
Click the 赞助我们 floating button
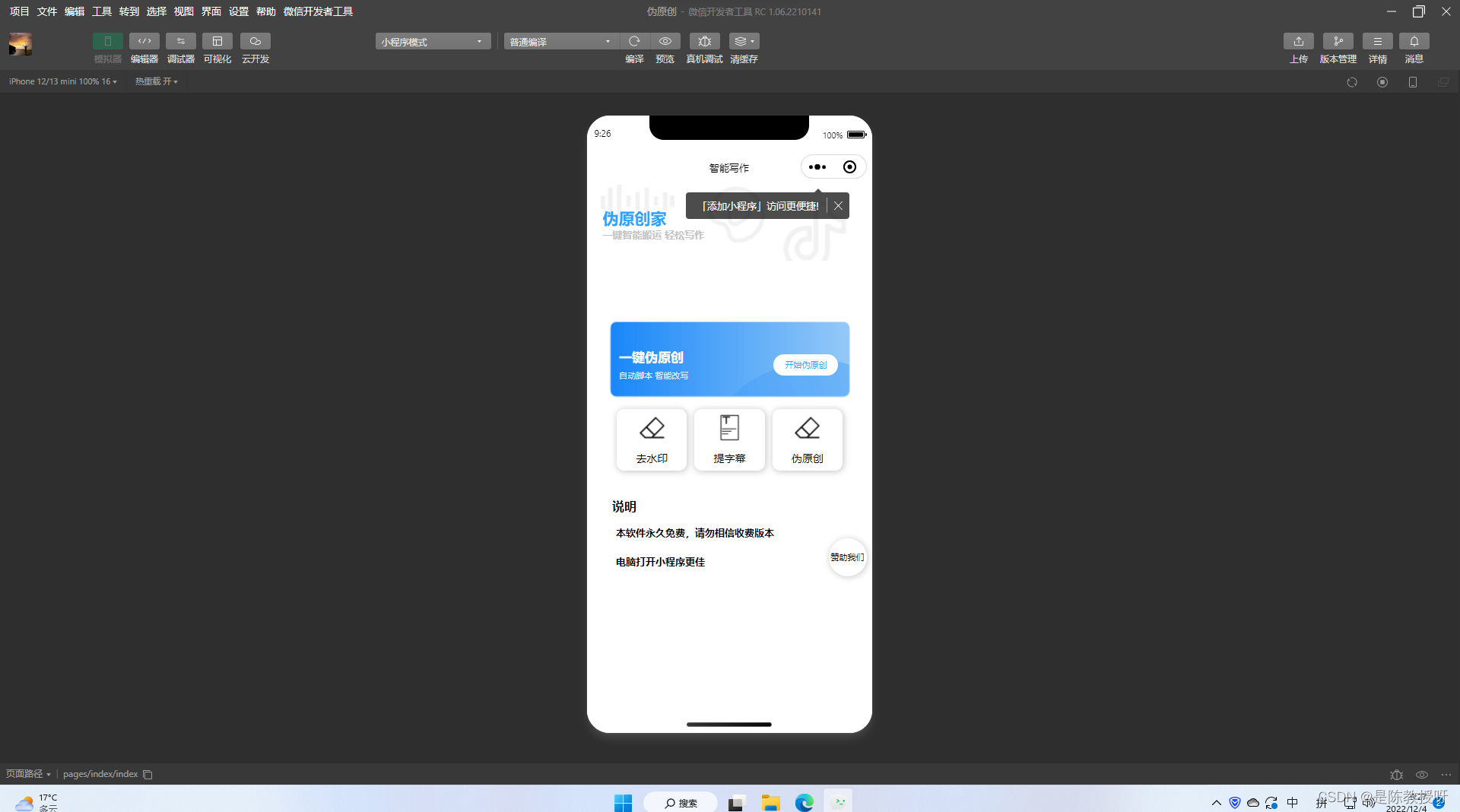point(847,557)
